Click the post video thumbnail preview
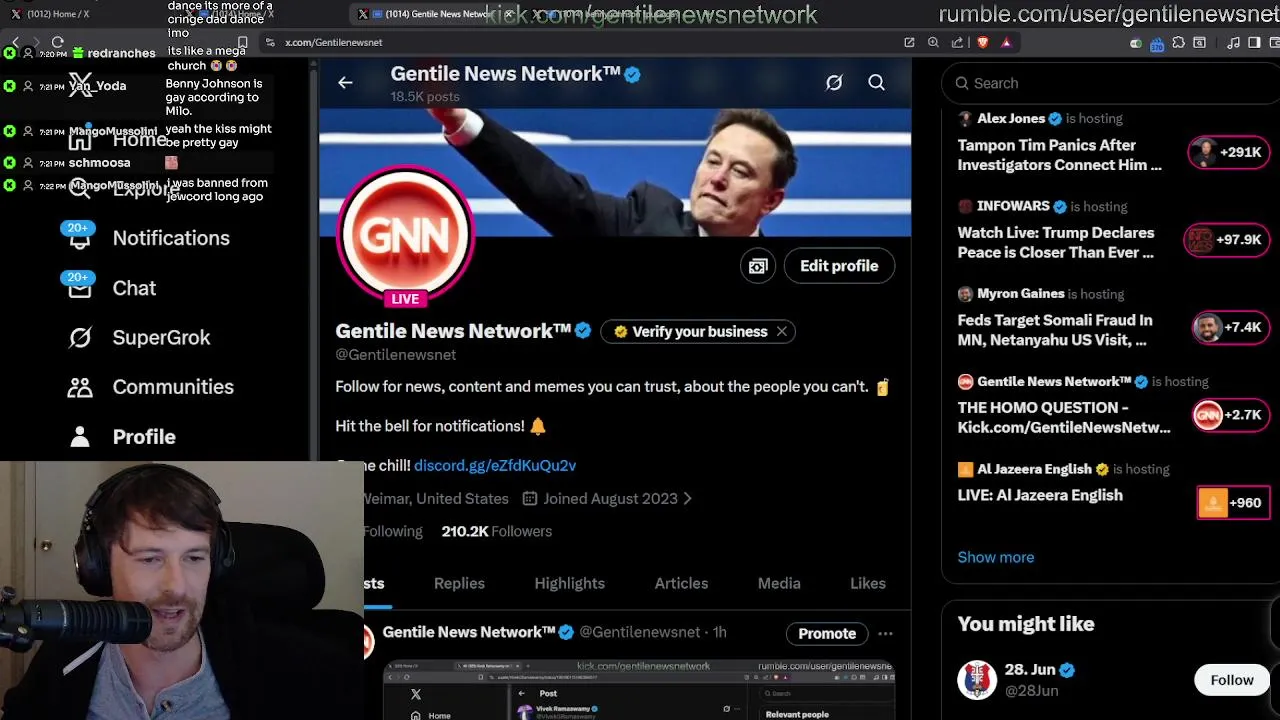Viewport: 1280px width, 720px height. point(639,690)
